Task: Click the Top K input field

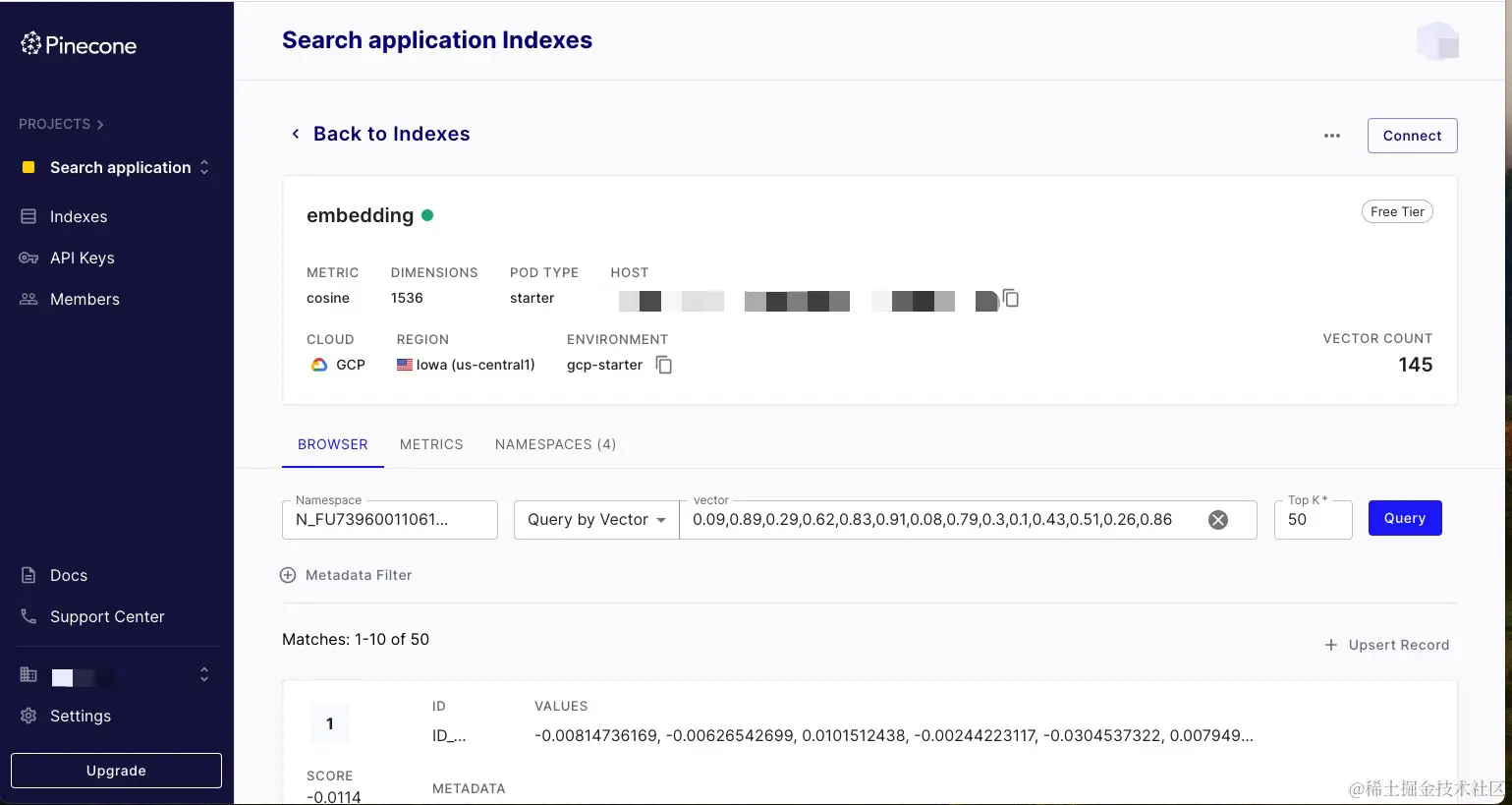Action: (x=1313, y=518)
